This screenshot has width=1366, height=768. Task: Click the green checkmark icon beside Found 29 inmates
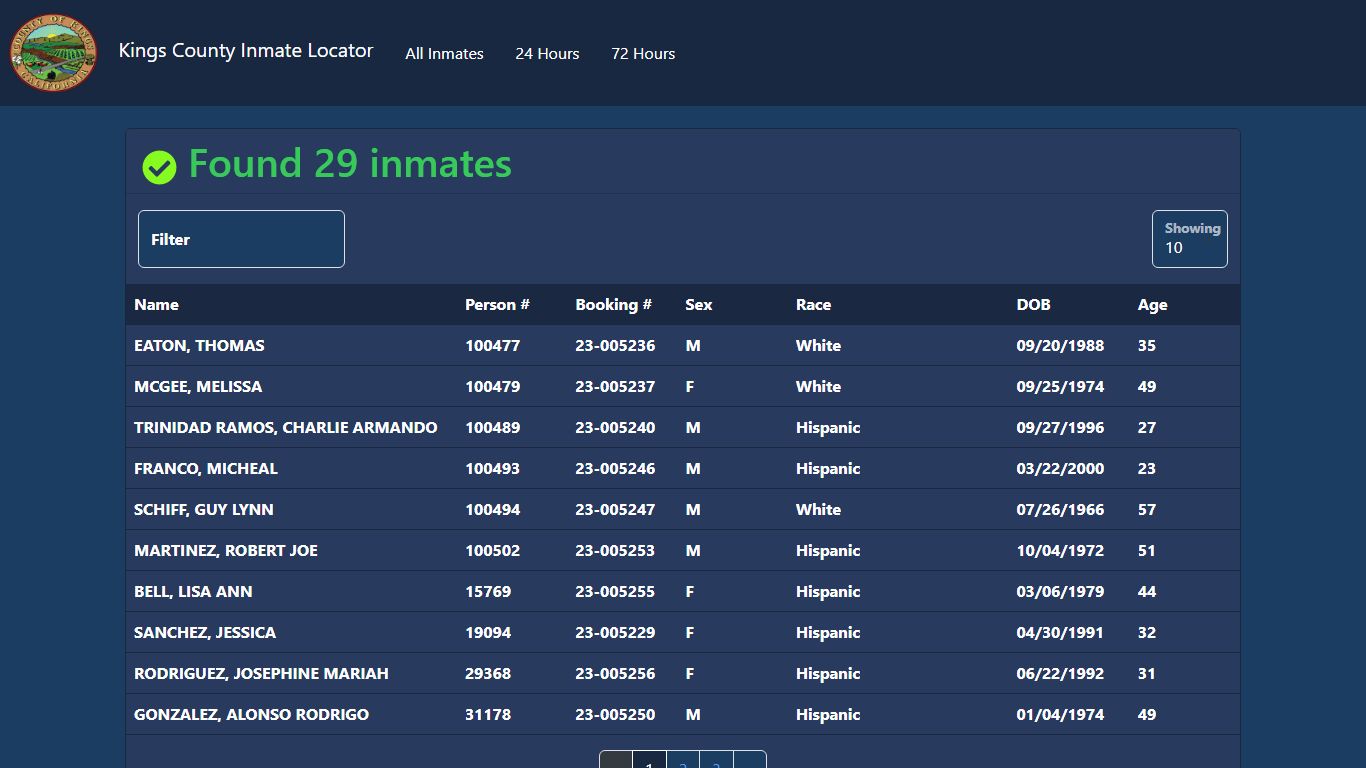pyautogui.click(x=159, y=167)
